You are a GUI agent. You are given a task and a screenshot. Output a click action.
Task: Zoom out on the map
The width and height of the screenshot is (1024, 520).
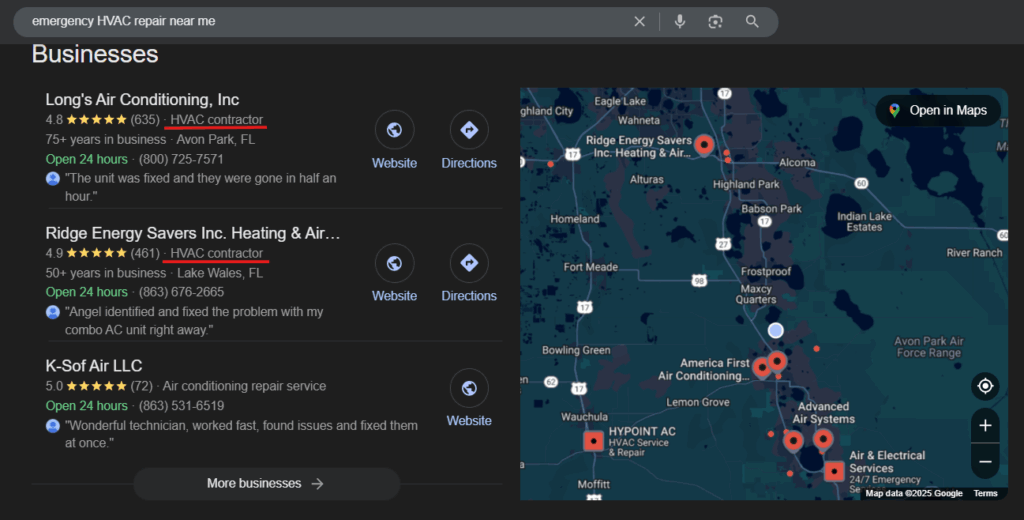[x=985, y=462]
